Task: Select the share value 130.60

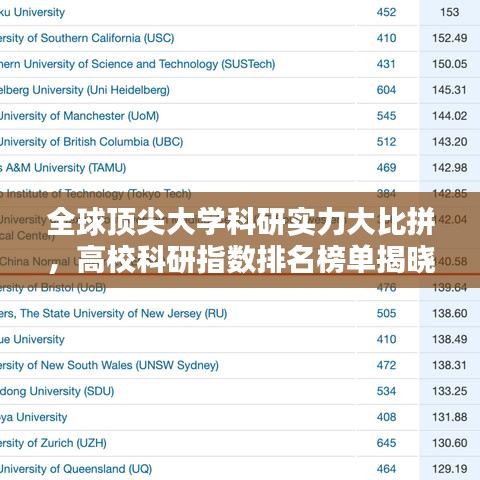Action: 450,443
